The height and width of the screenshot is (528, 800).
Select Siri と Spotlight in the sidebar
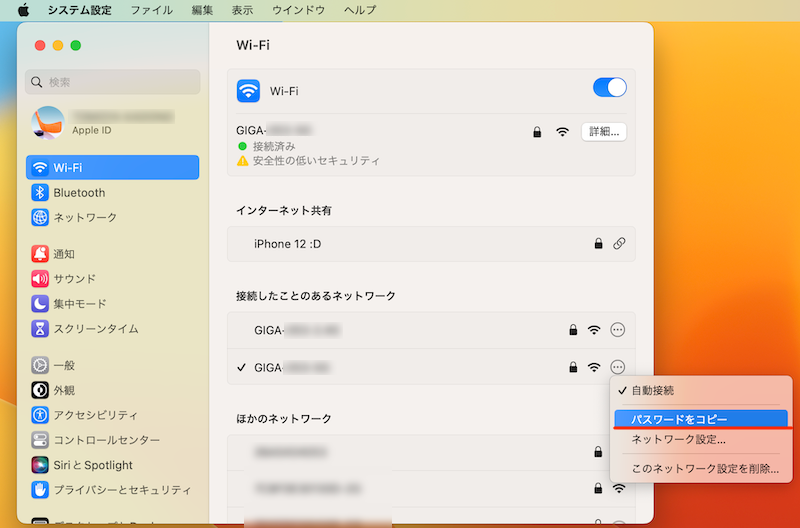tap(93, 465)
